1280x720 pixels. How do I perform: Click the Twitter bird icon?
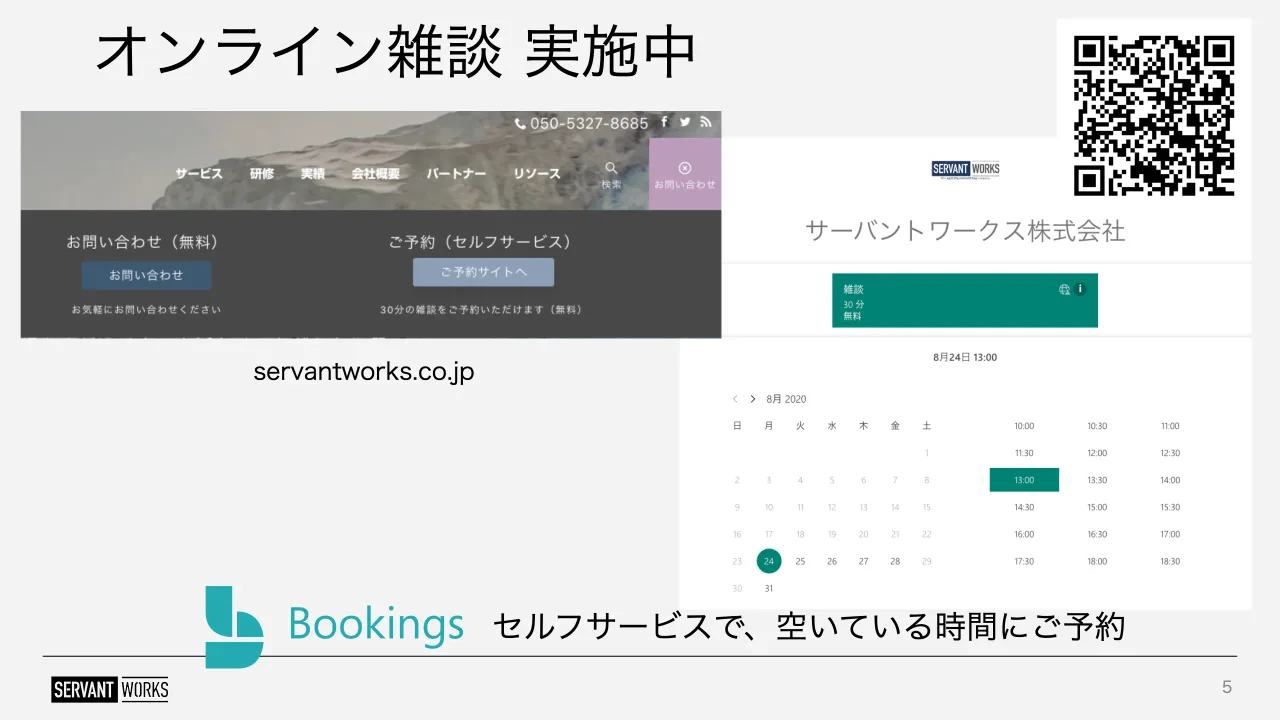(685, 122)
